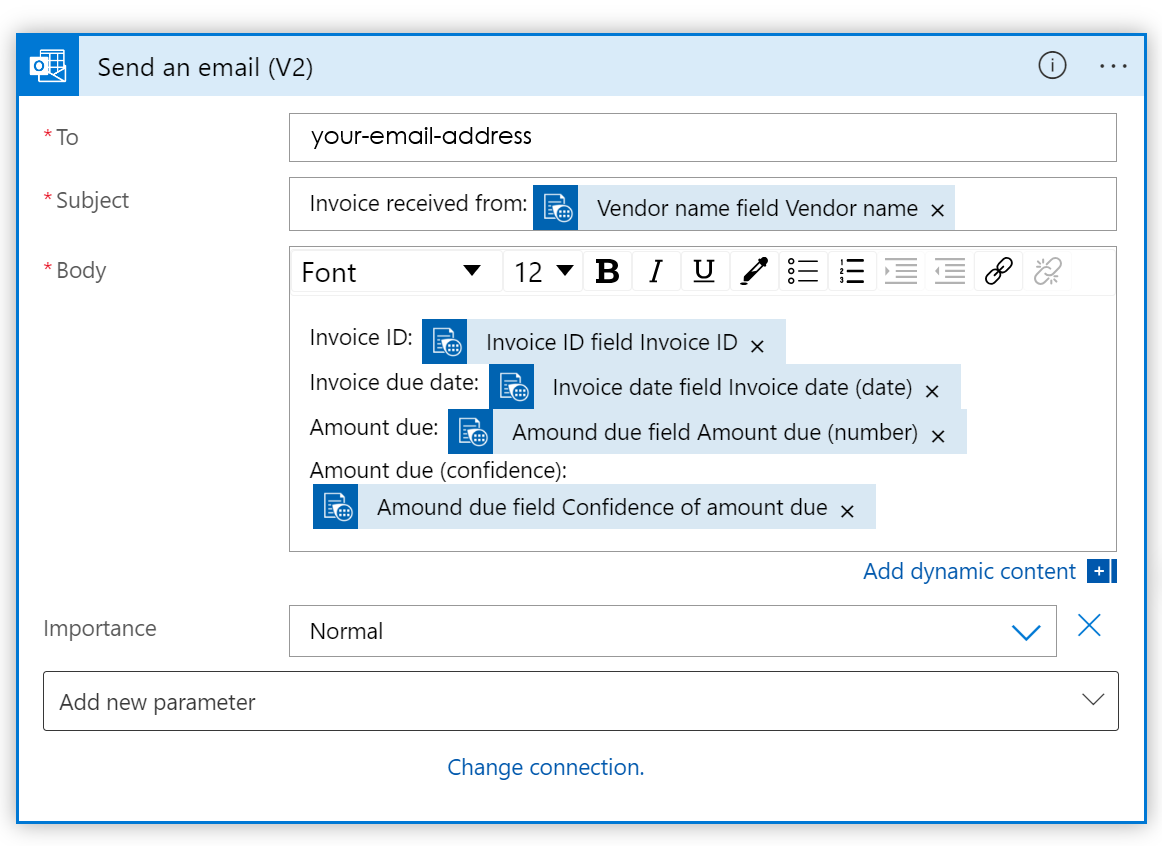Image resolution: width=1162 pixels, height=846 pixels.
Task: Select the Outlook connector icon on the card
Action: click(x=48, y=65)
